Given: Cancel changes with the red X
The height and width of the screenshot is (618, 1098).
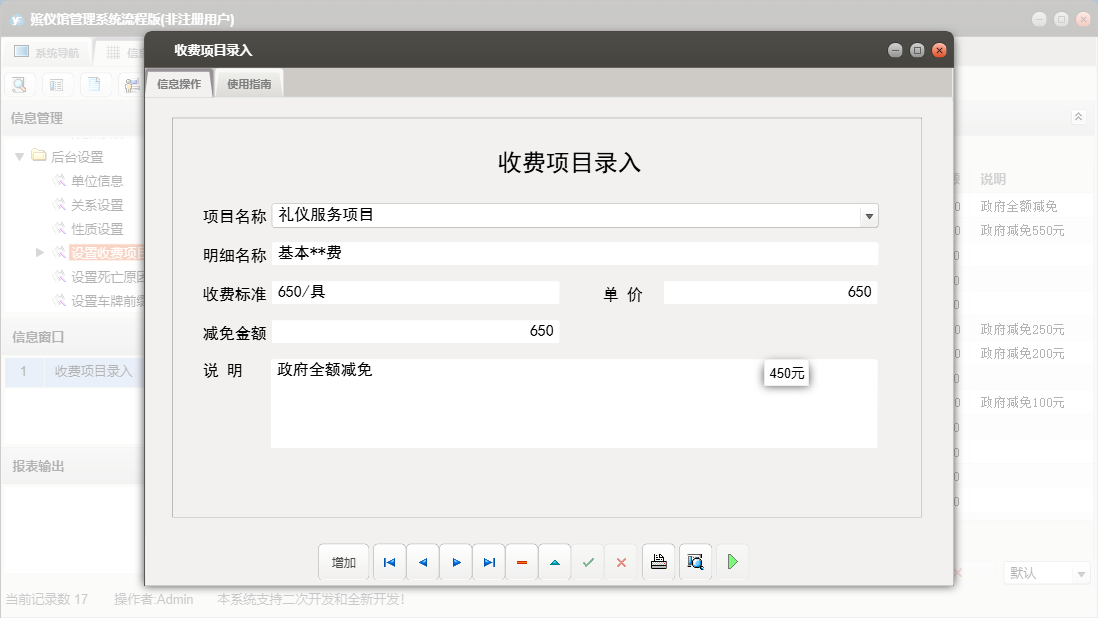Looking at the screenshot, I should [621, 562].
